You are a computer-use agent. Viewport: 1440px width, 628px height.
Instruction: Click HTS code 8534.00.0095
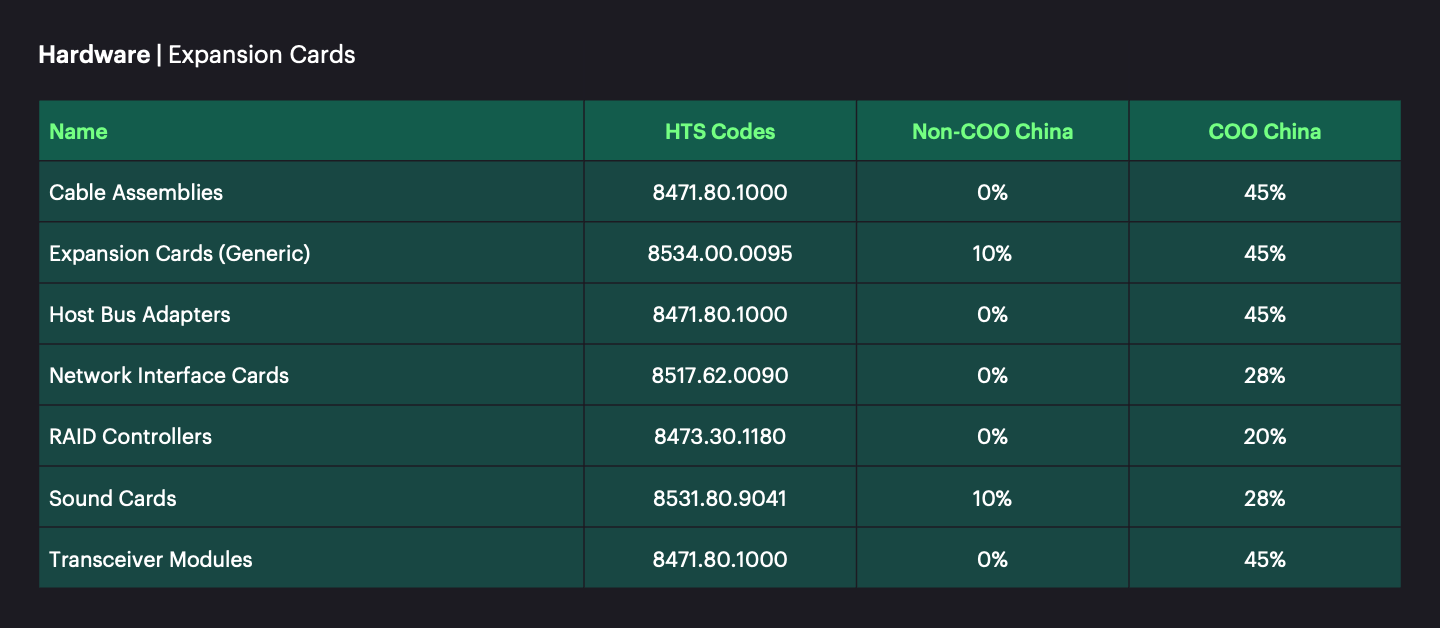click(720, 253)
